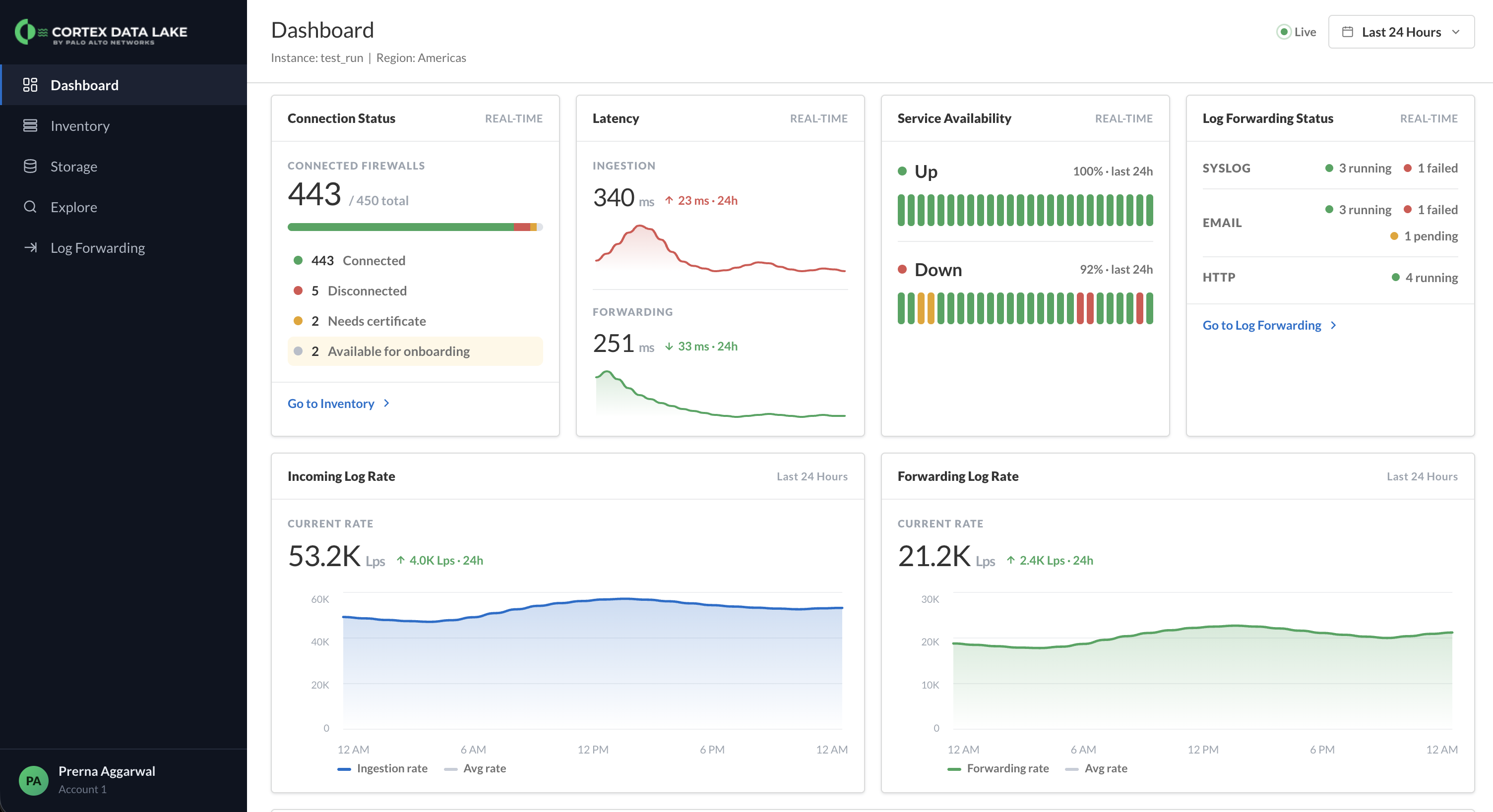The image size is (1493, 812).
Task: Click the Cortex Data Lake logo
Action: 101,32
